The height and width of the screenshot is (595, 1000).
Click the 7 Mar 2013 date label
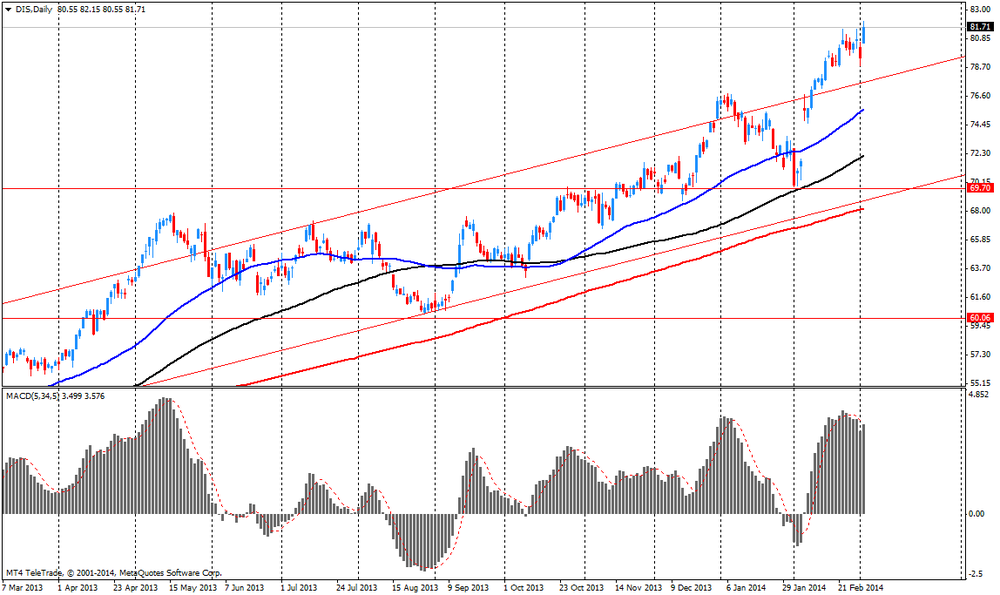pos(23,587)
